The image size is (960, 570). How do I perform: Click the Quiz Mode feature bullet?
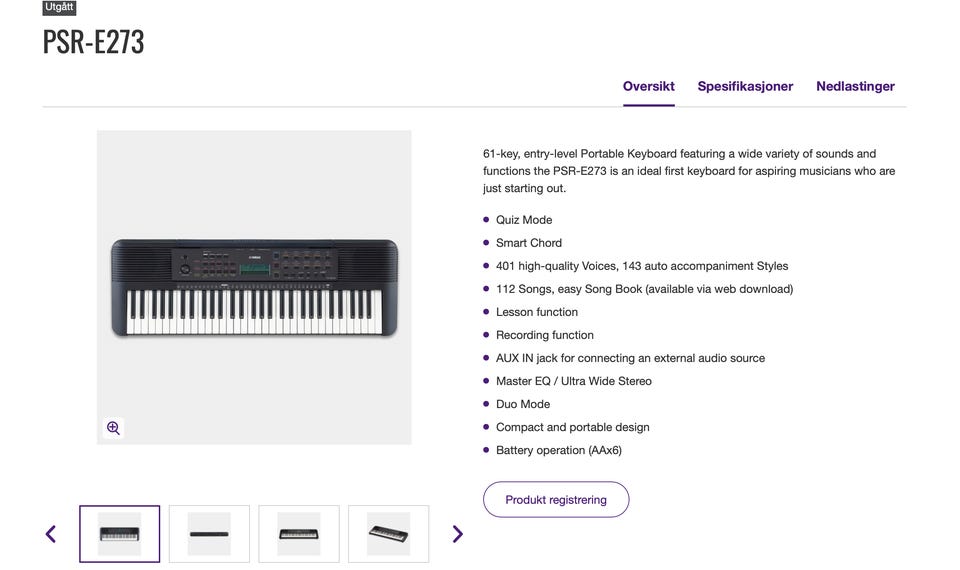(524, 220)
